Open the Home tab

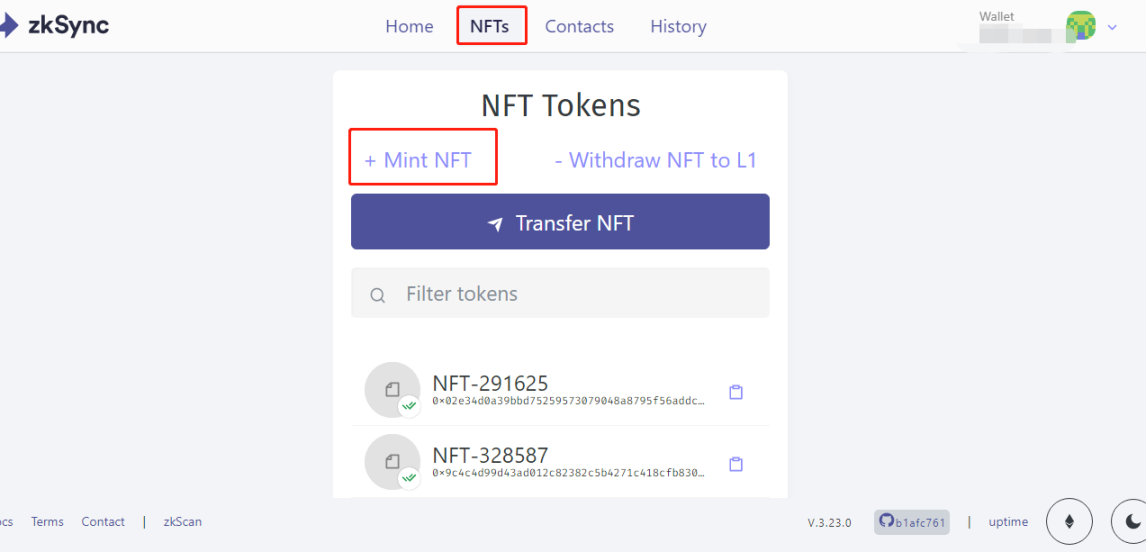click(x=409, y=27)
